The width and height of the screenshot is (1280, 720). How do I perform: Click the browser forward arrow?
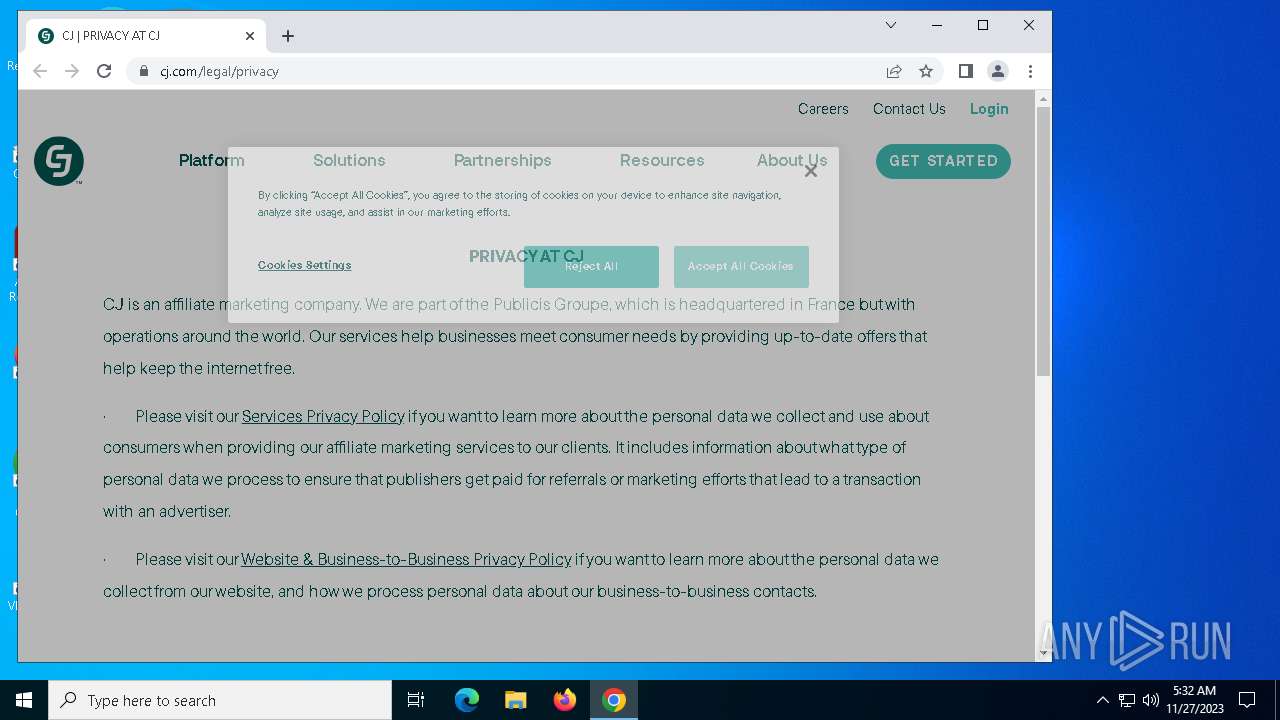point(72,71)
